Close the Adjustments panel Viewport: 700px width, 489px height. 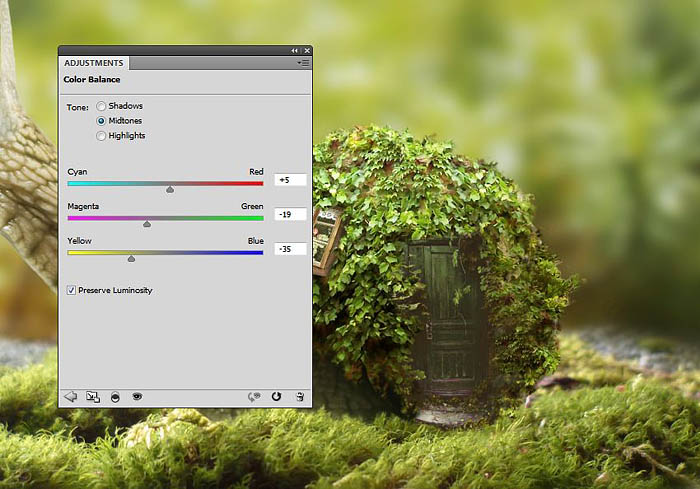point(305,50)
